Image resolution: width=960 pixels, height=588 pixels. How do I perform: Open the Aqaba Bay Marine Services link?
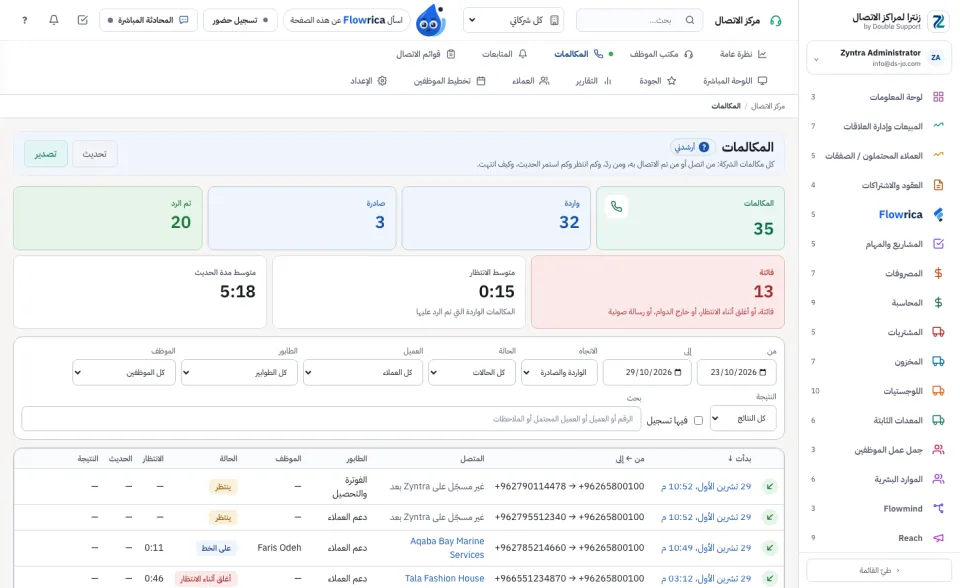pyautogui.click(x=447, y=548)
